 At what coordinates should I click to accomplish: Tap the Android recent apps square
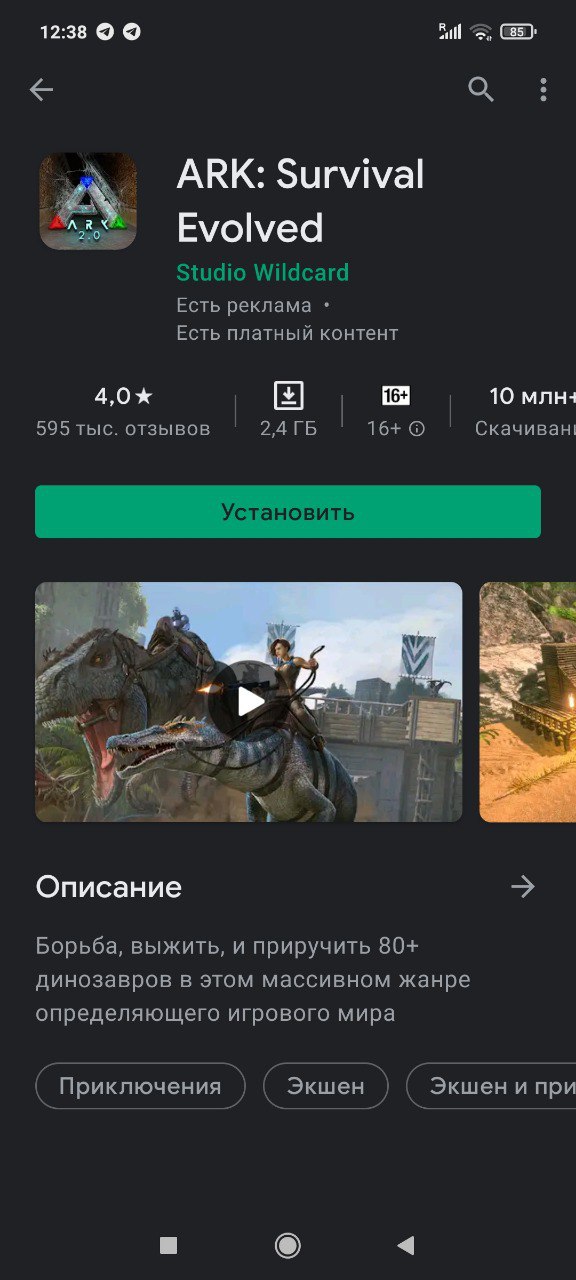pos(169,1245)
